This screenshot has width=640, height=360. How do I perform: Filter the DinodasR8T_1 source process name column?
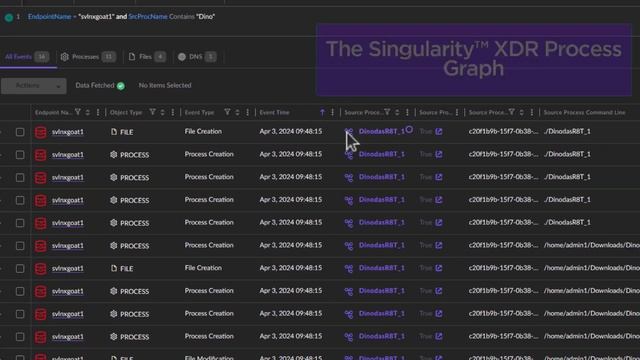tap(387, 112)
